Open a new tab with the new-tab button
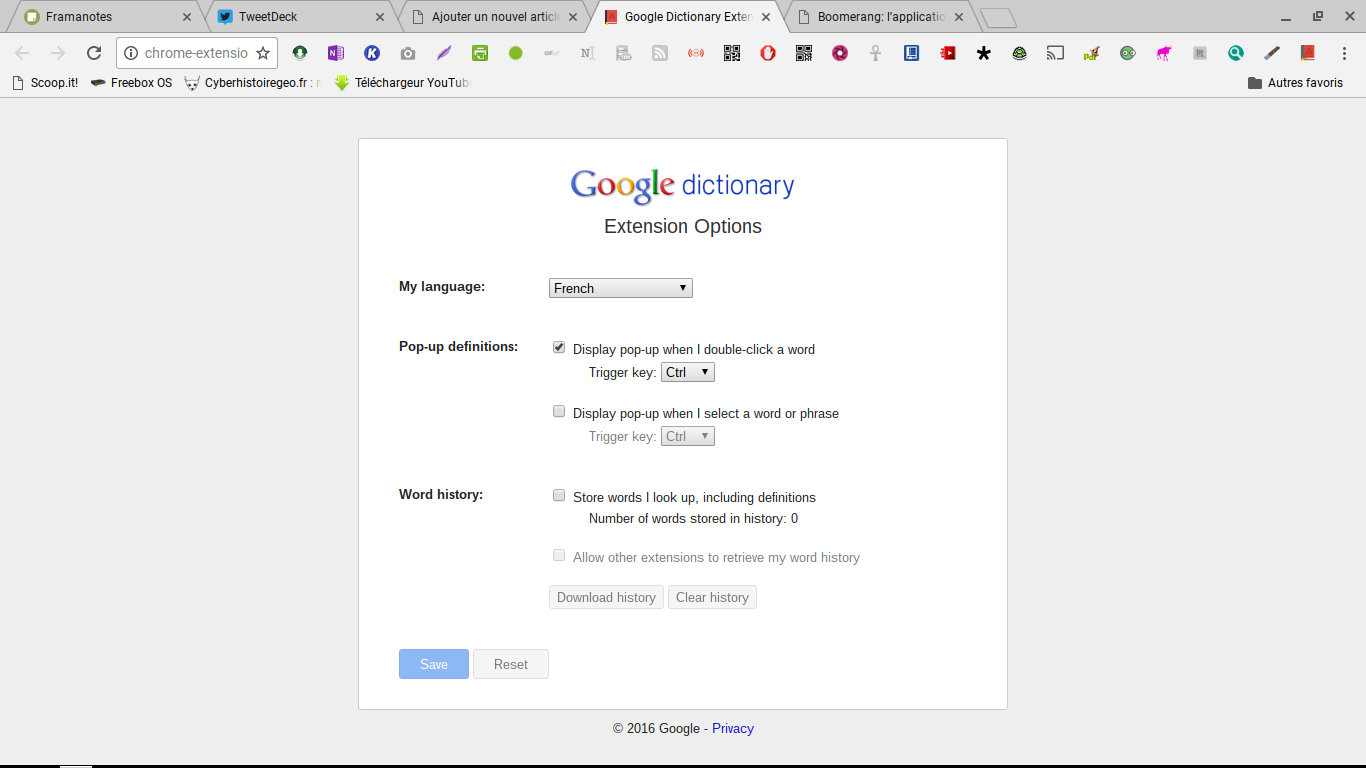 pyautogui.click(x=998, y=17)
